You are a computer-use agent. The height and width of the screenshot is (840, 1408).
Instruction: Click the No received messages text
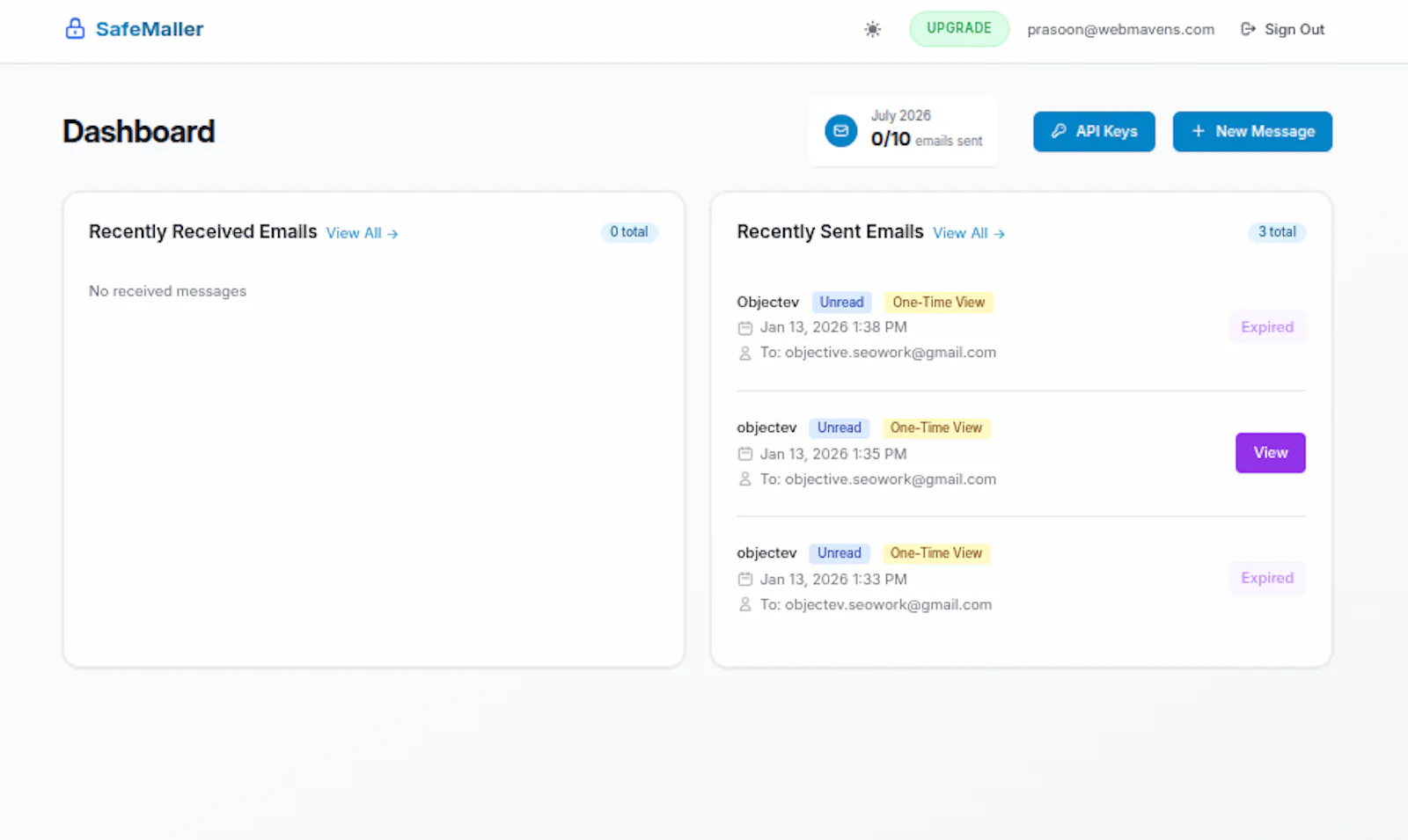click(x=167, y=291)
